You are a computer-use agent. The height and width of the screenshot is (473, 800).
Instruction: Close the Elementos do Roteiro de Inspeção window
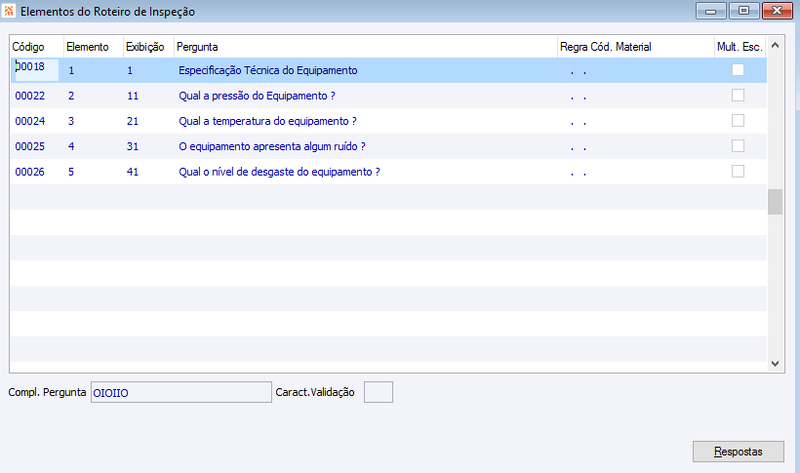[x=777, y=11]
